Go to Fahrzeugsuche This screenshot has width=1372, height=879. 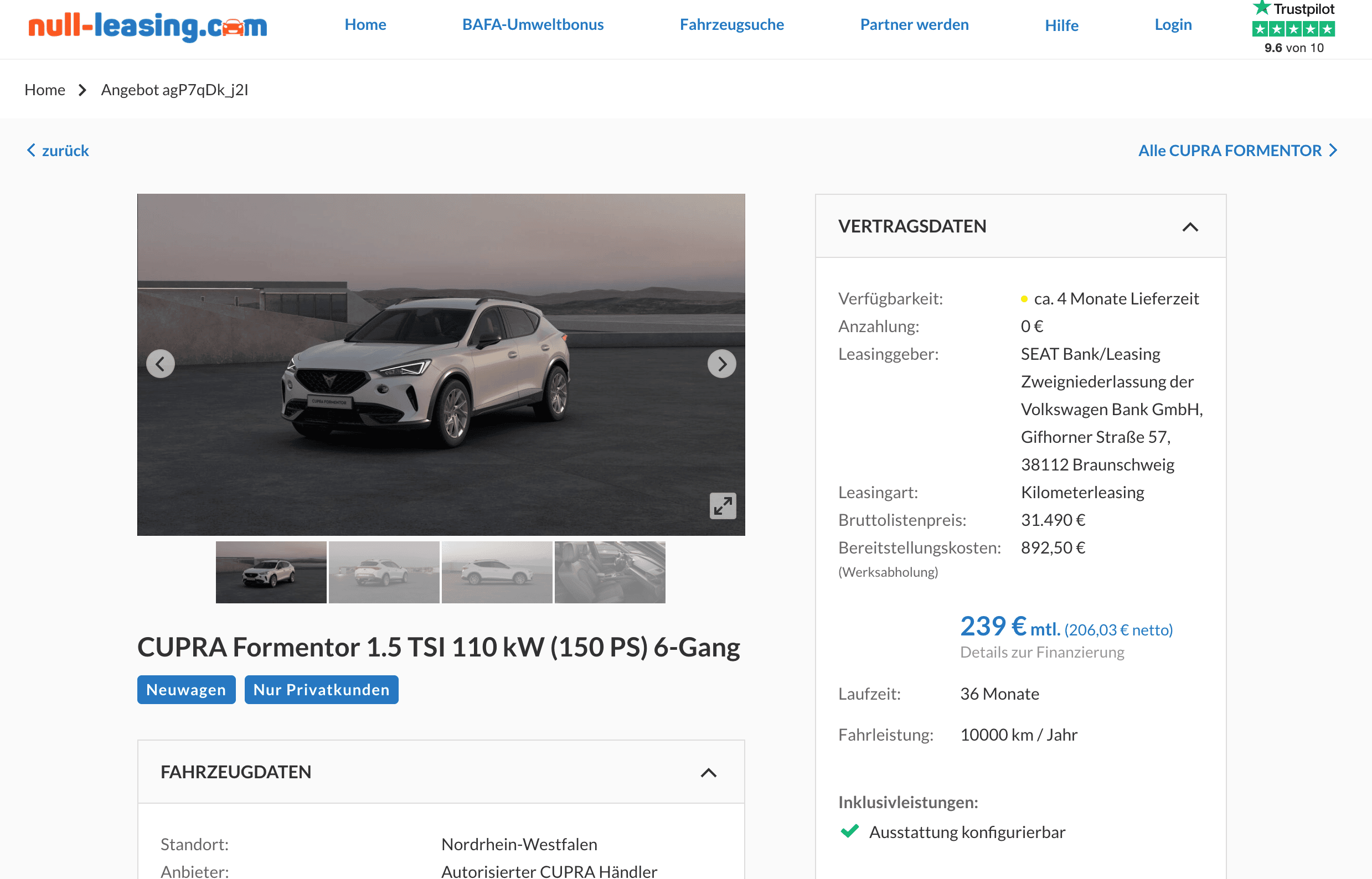click(731, 24)
